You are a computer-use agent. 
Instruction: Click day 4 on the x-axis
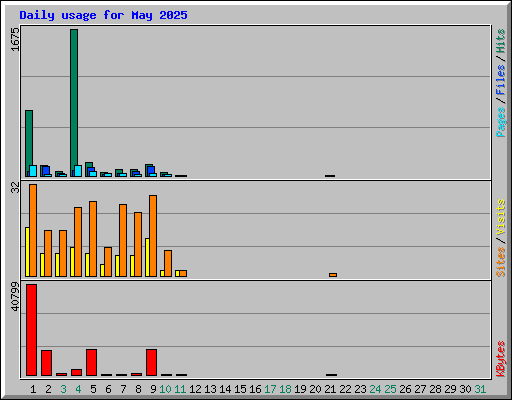tap(78, 389)
